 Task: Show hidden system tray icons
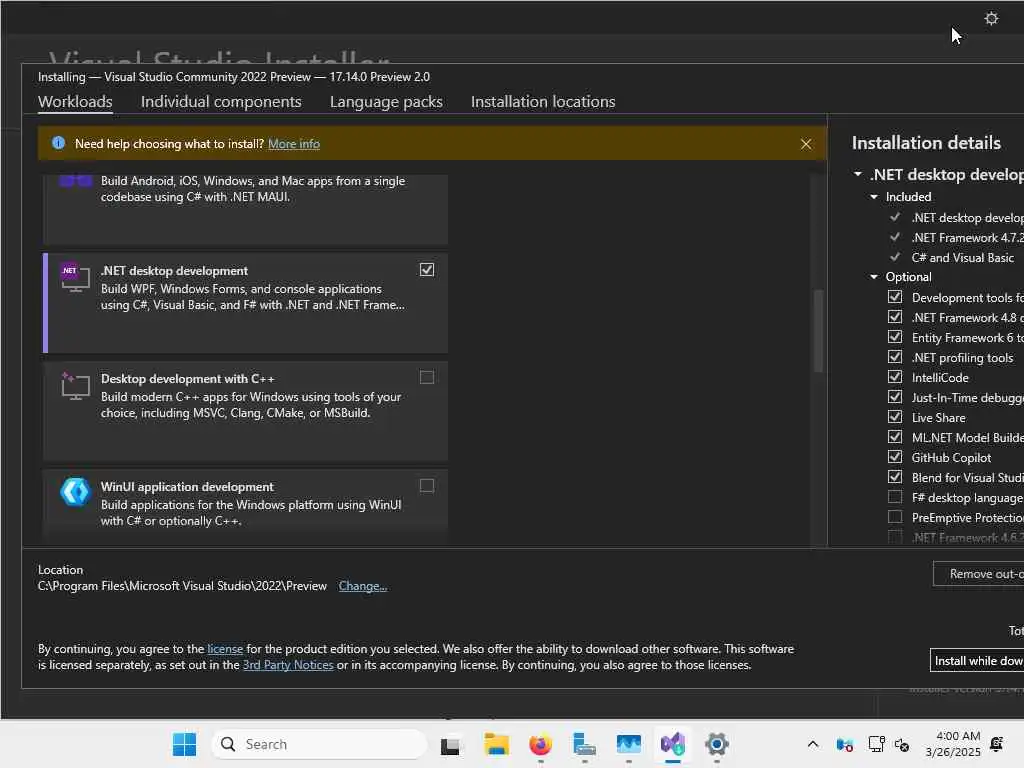pos(812,744)
